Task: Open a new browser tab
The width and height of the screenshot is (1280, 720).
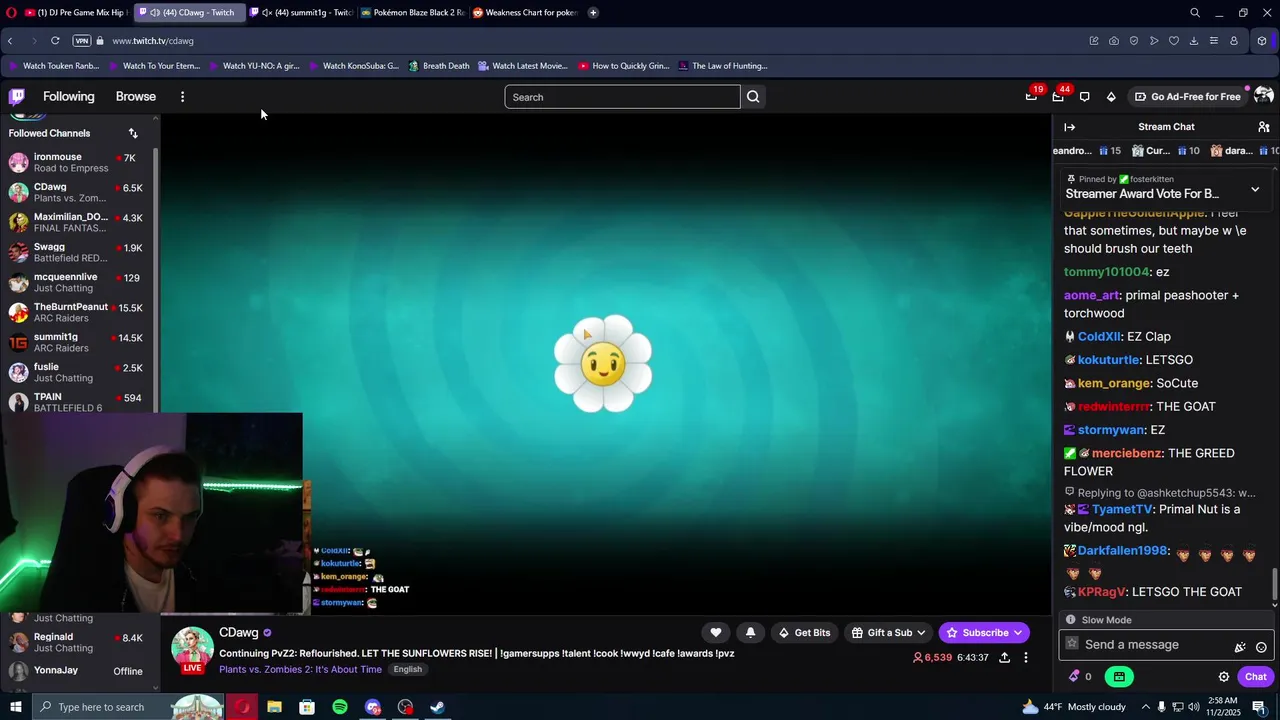Action: 593,13
